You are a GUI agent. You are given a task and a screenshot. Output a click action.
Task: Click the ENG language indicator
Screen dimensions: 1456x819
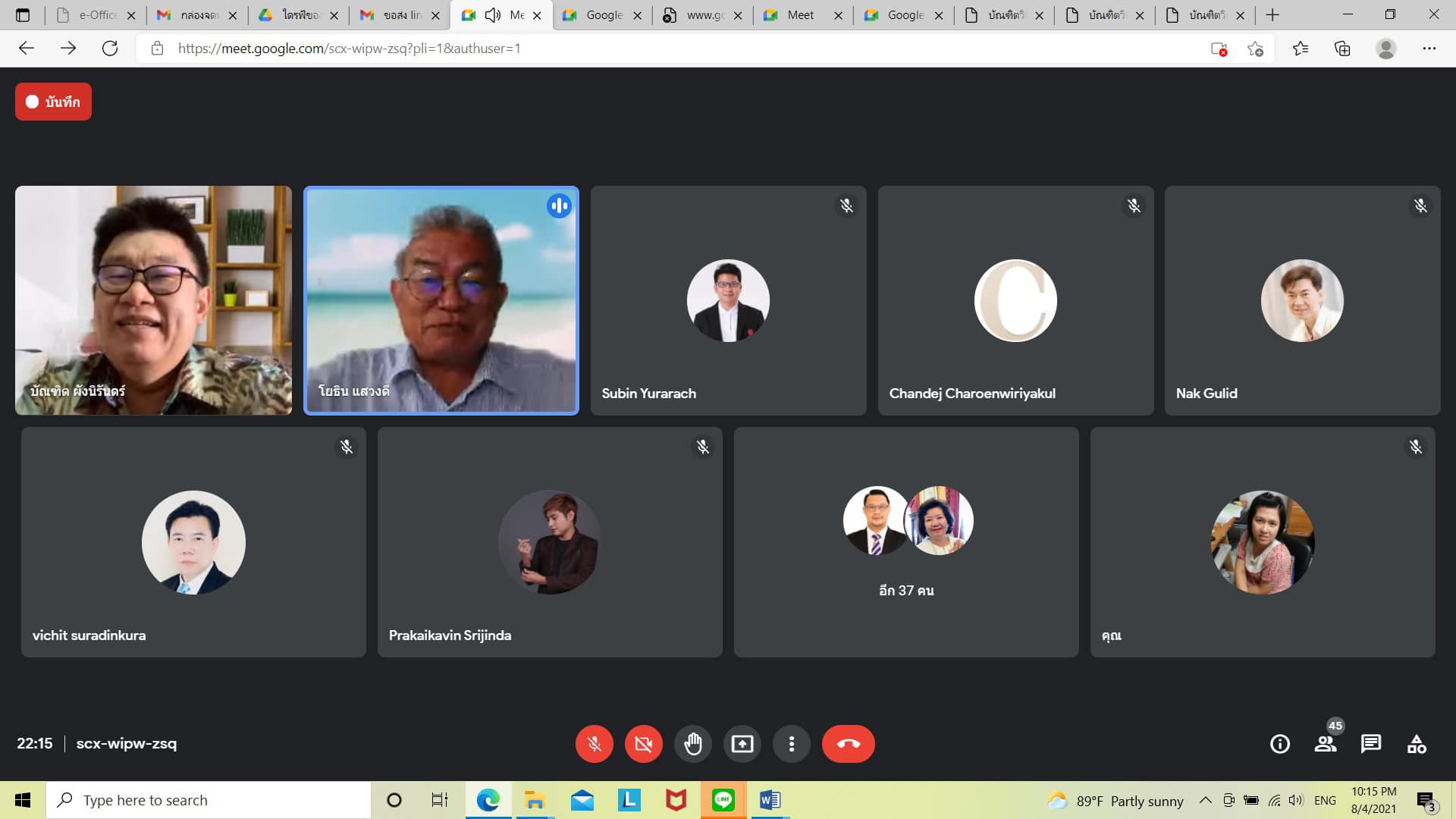(1325, 800)
